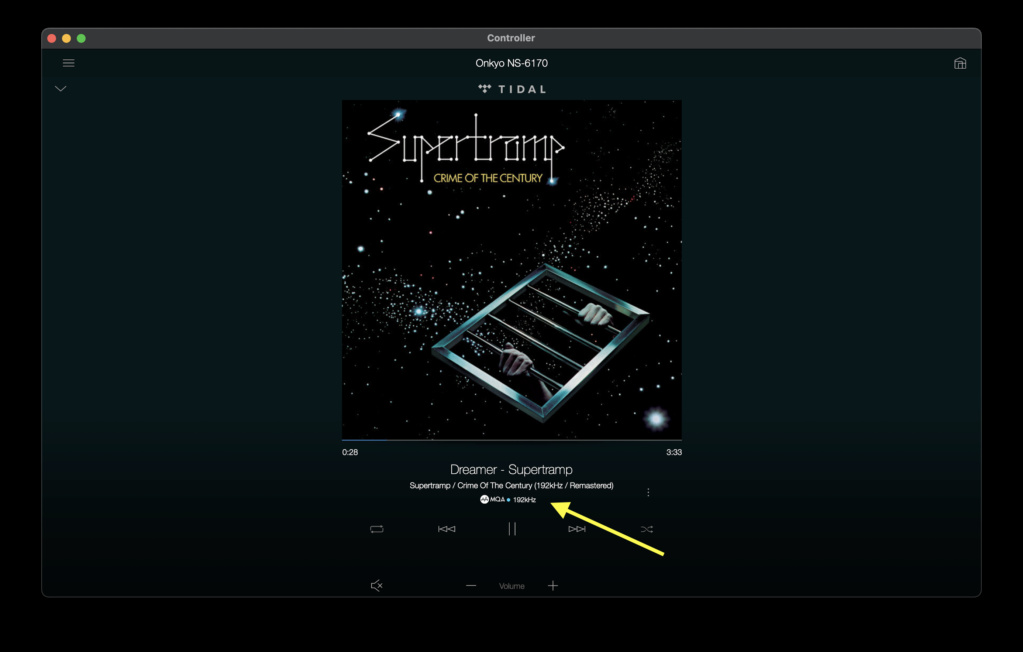The image size is (1023, 652).
Task: Click the 192kHz sample rate label
Action: tap(524, 500)
